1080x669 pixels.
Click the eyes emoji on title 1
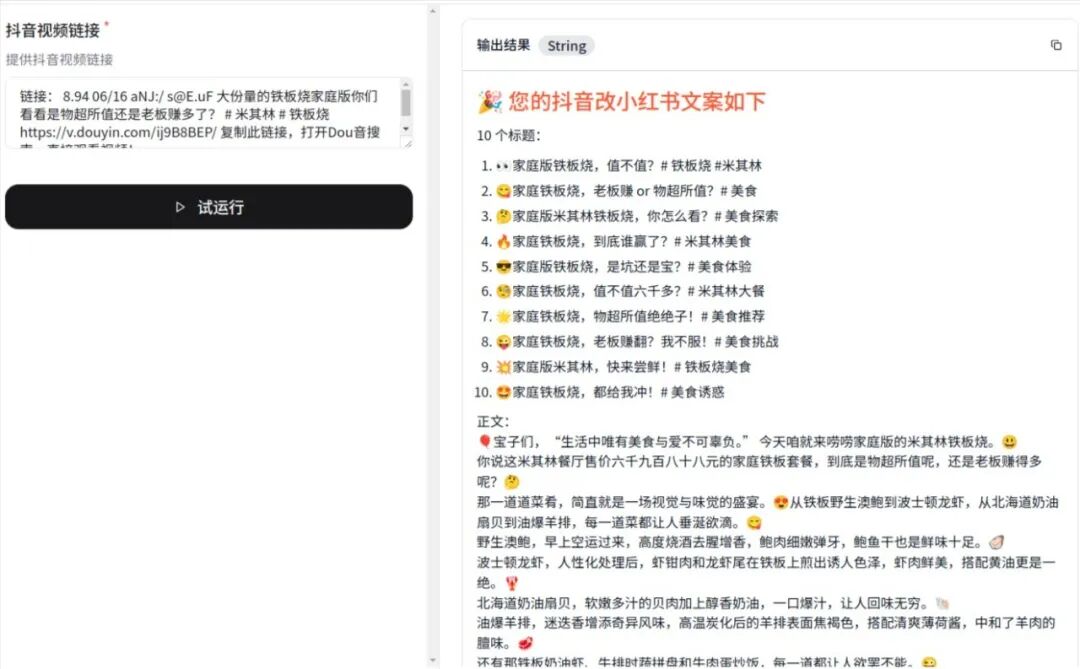503,166
